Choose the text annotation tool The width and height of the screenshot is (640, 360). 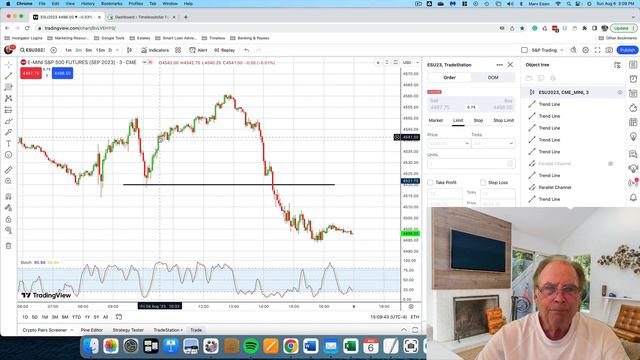(8, 144)
